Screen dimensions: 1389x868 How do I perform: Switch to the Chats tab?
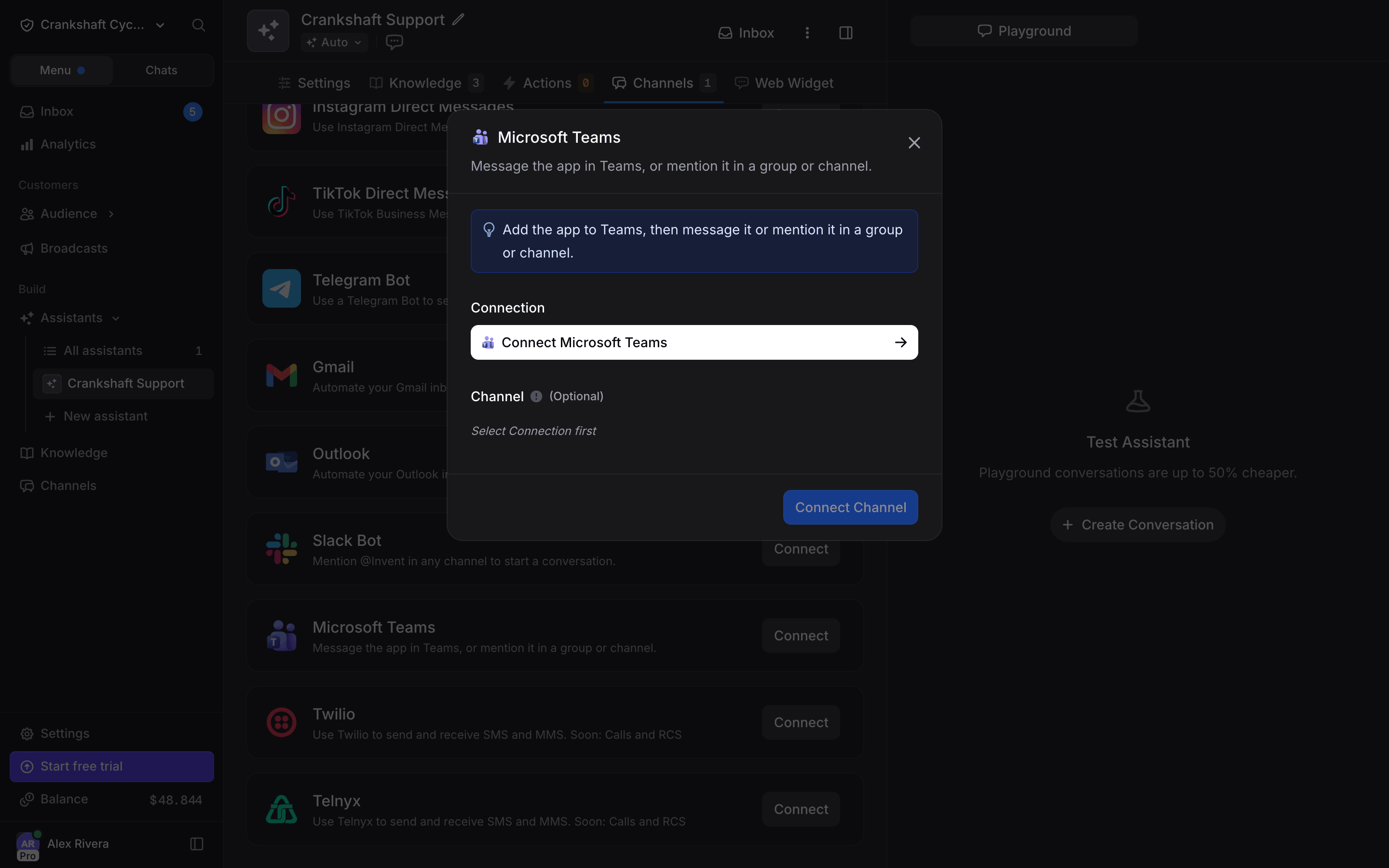[x=161, y=70]
